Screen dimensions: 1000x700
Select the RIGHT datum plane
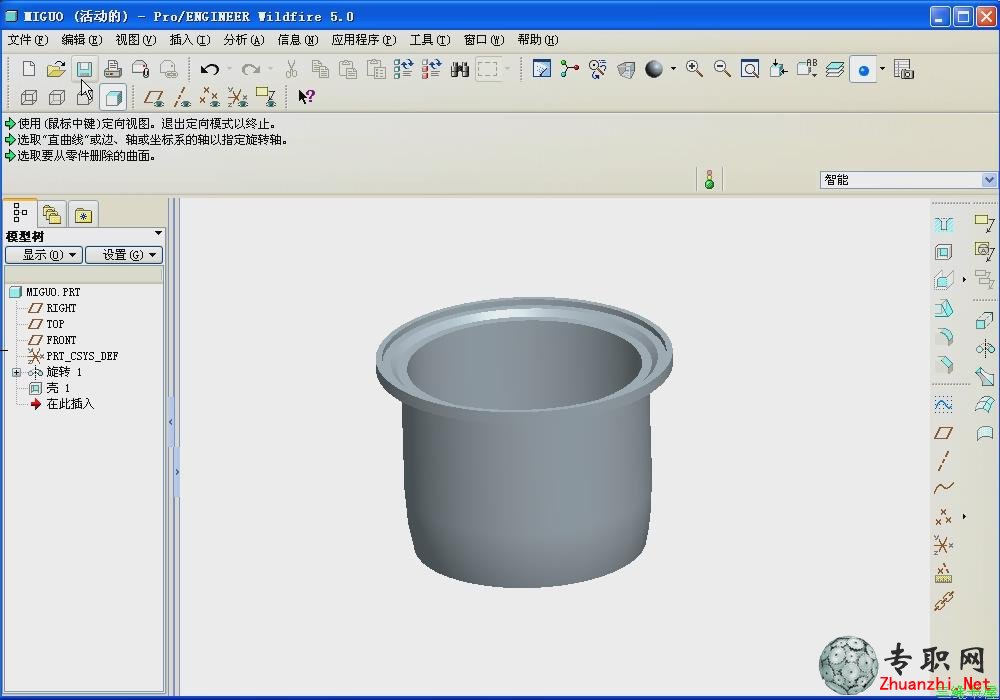tap(61, 308)
